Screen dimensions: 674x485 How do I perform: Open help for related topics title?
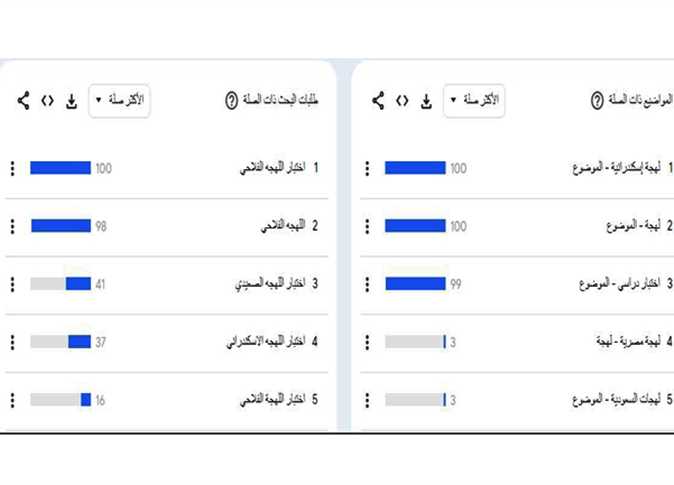(597, 101)
